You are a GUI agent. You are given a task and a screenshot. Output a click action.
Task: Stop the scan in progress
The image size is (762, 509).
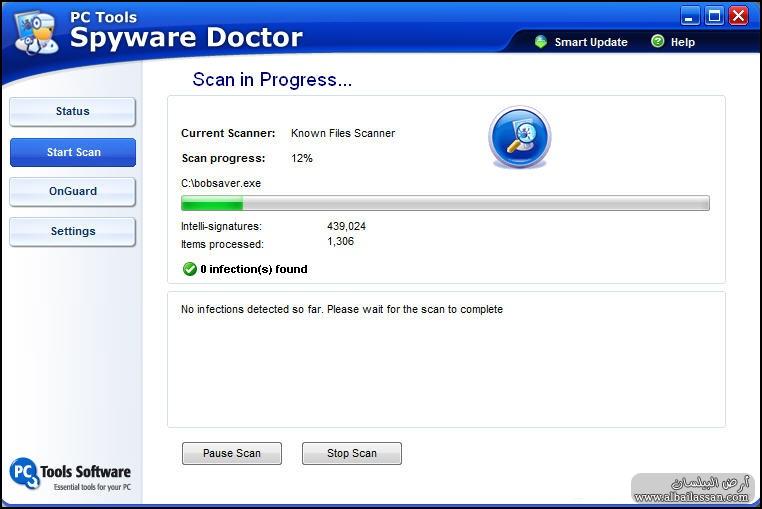point(352,453)
